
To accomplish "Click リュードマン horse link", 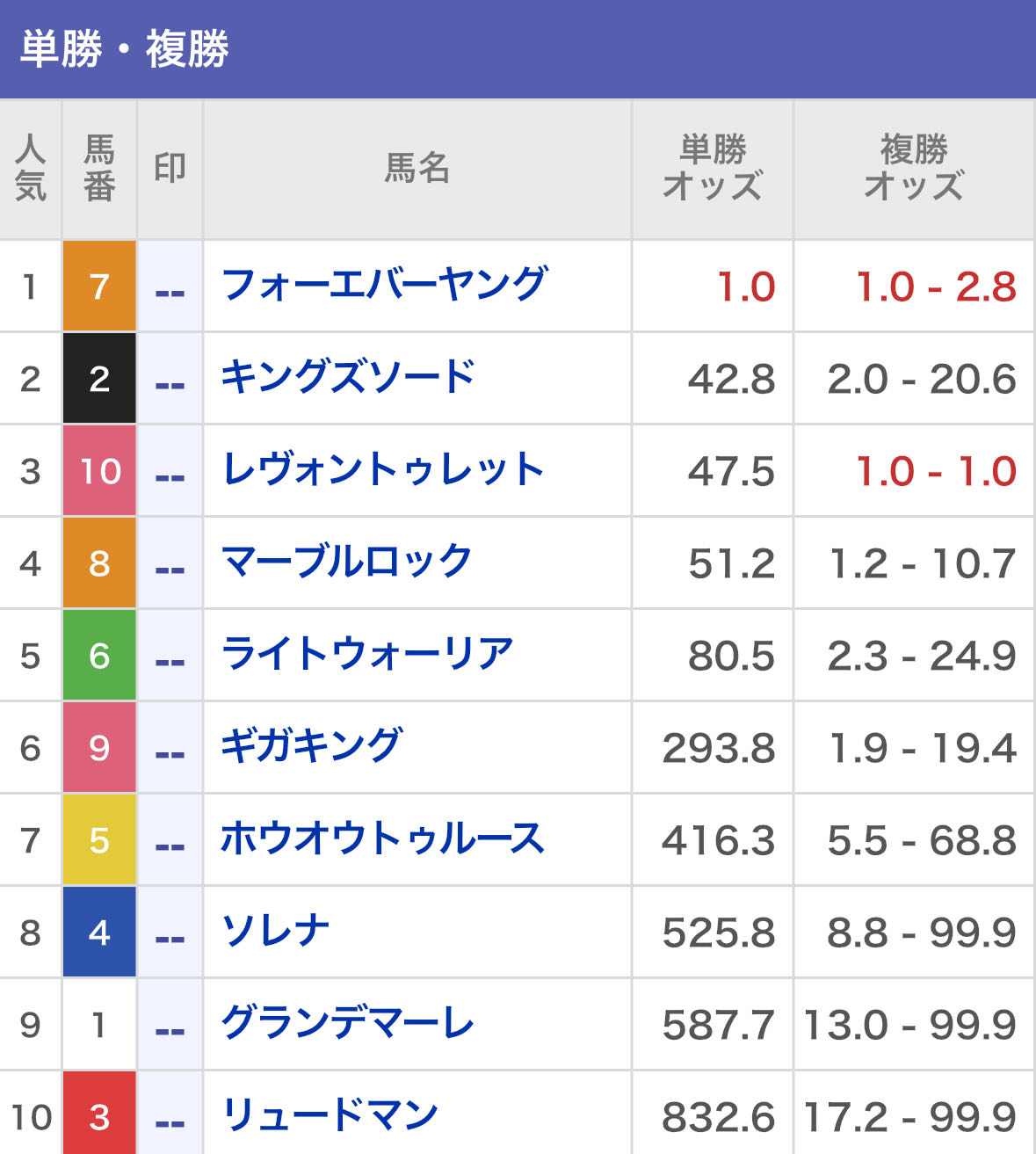I will pos(330,1114).
